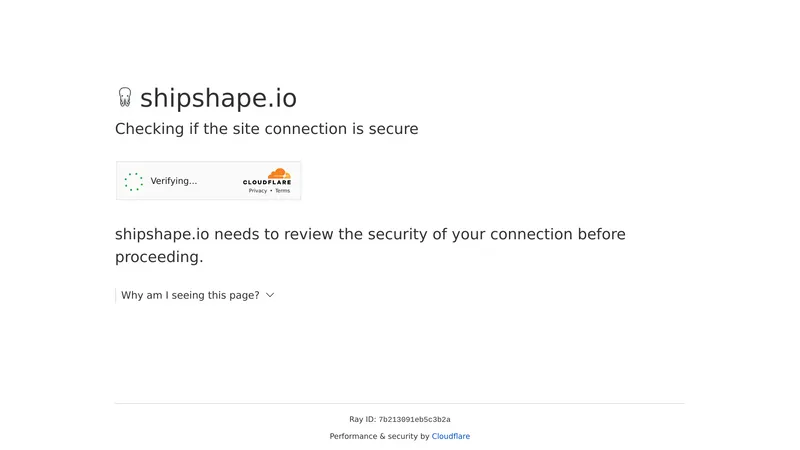This screenshot has width=800, height=450.
Task: Click 'Checking if the site connection is secure' subtitle
Action: pos(266,129)
